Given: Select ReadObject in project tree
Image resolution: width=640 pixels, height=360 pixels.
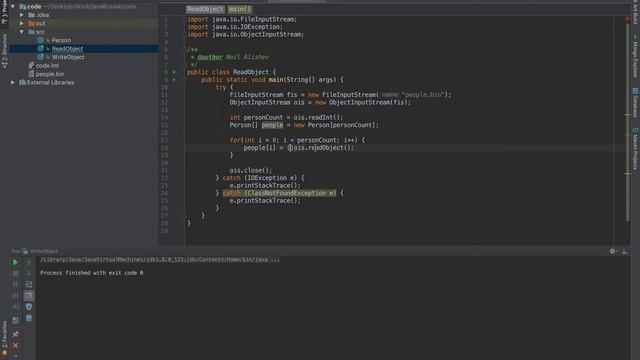Looking at the screenshot, I should 67,49.
